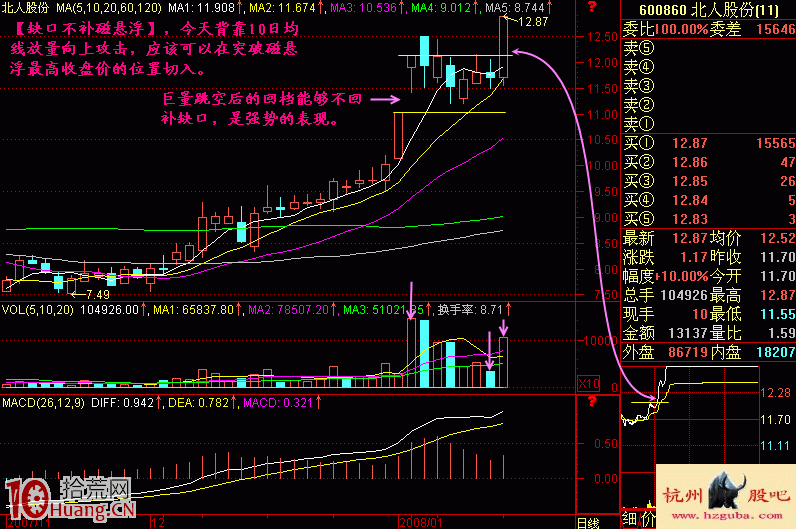
Task: Open the 细 detail tab below intraday chart
Action: click(629, 519)
